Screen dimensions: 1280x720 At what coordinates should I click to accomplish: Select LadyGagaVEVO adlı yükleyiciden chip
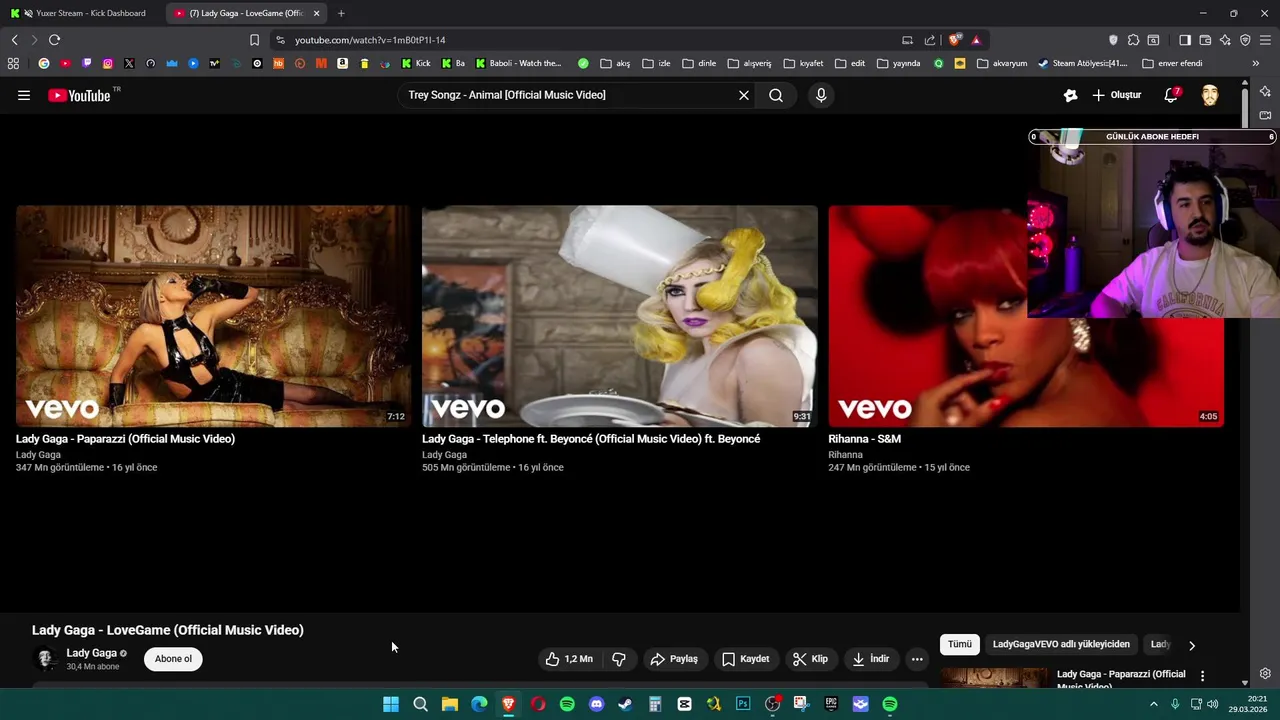1061,645
